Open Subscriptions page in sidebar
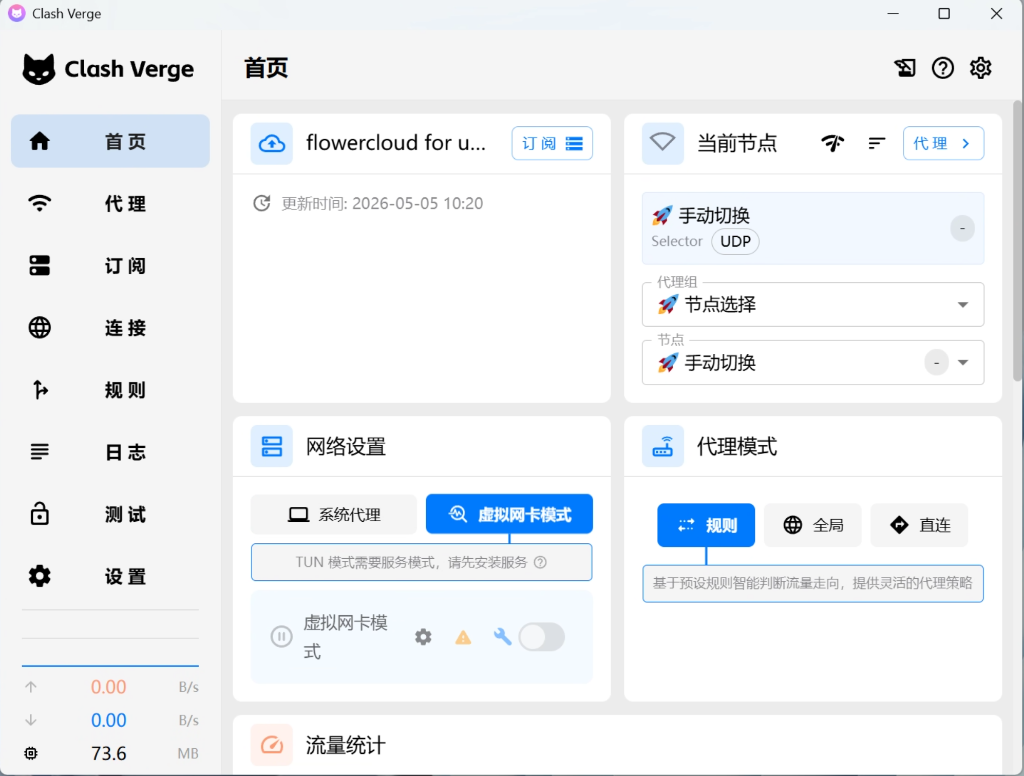 pos(110,266)
